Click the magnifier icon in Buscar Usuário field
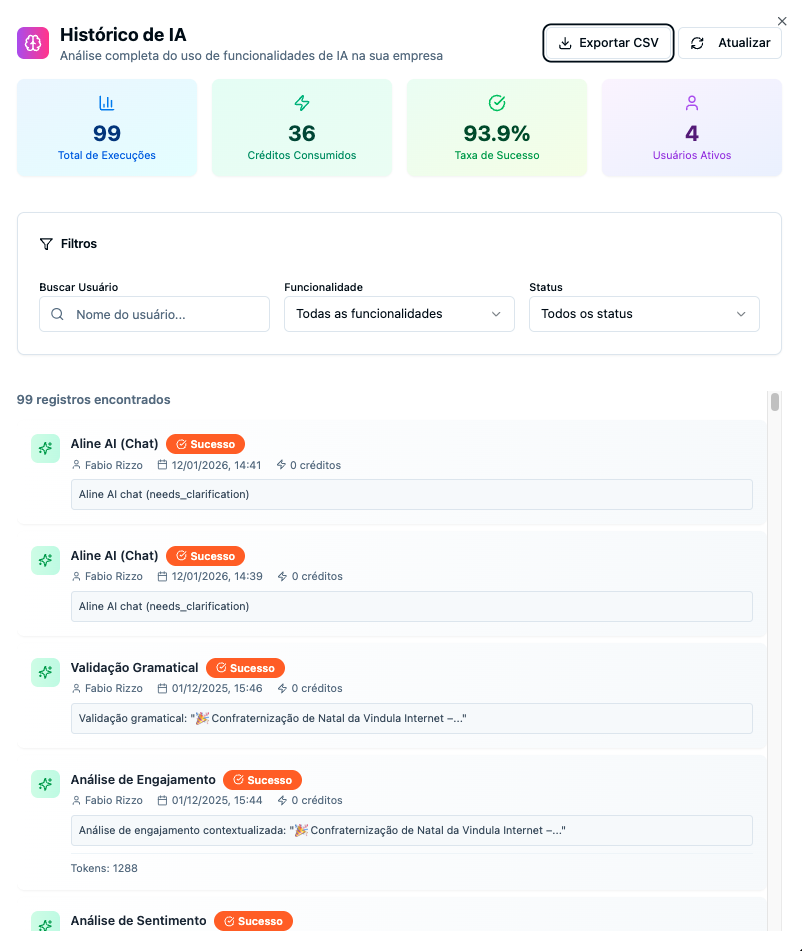The height and width of the screenshot is (951, 802). (x=57, y=313)
